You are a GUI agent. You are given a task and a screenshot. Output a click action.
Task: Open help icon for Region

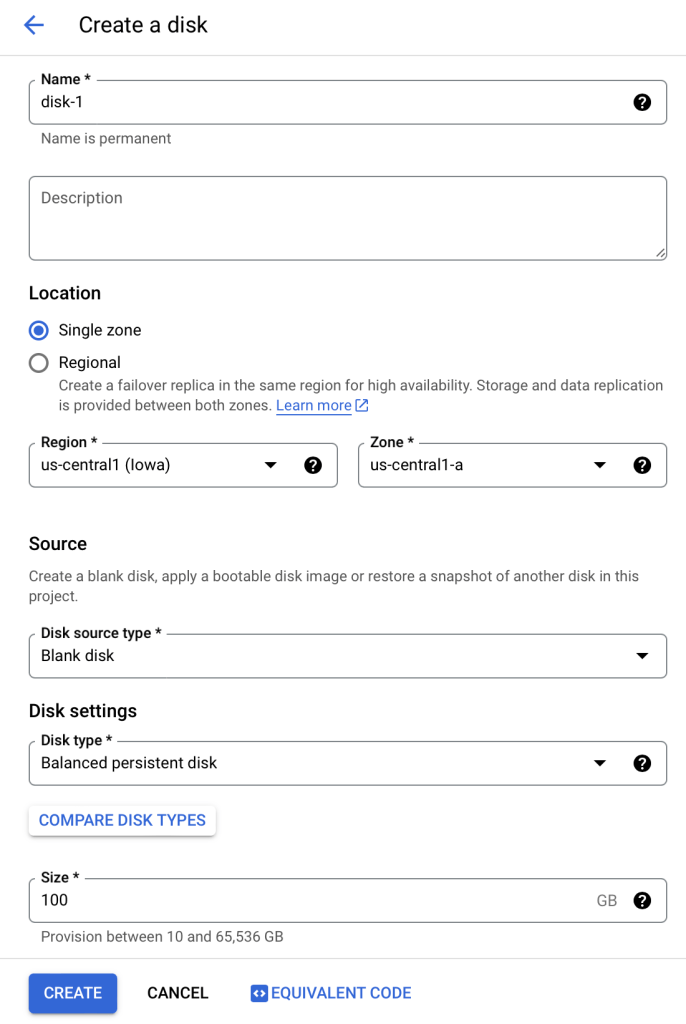[313, 465]
